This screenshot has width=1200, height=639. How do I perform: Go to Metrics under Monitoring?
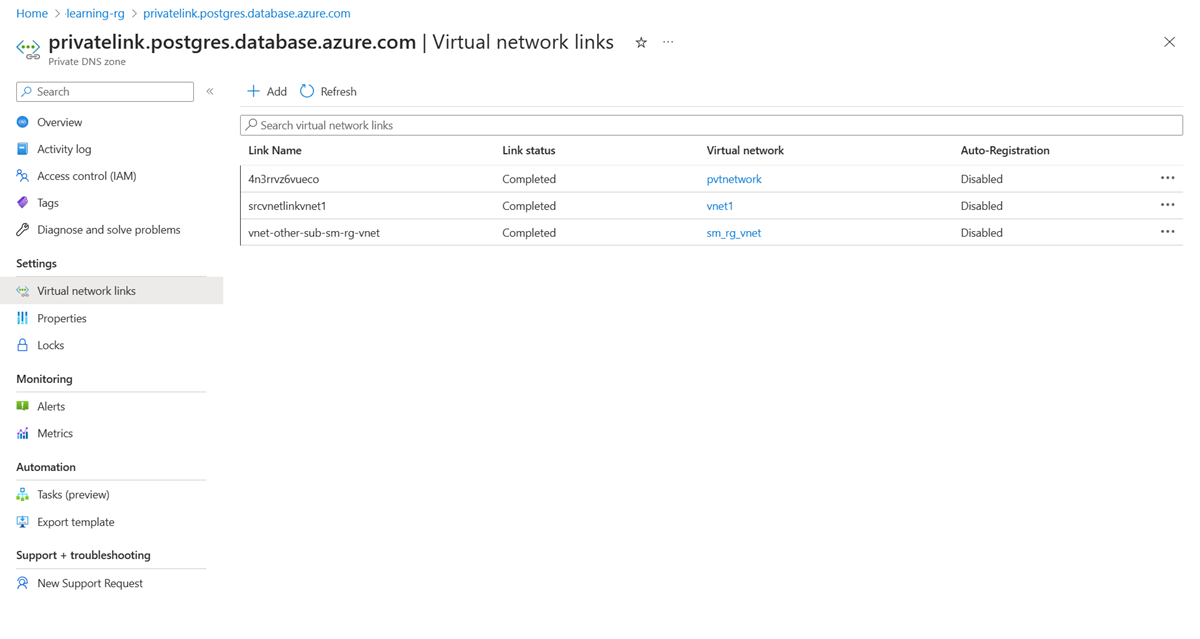(55, 433)
